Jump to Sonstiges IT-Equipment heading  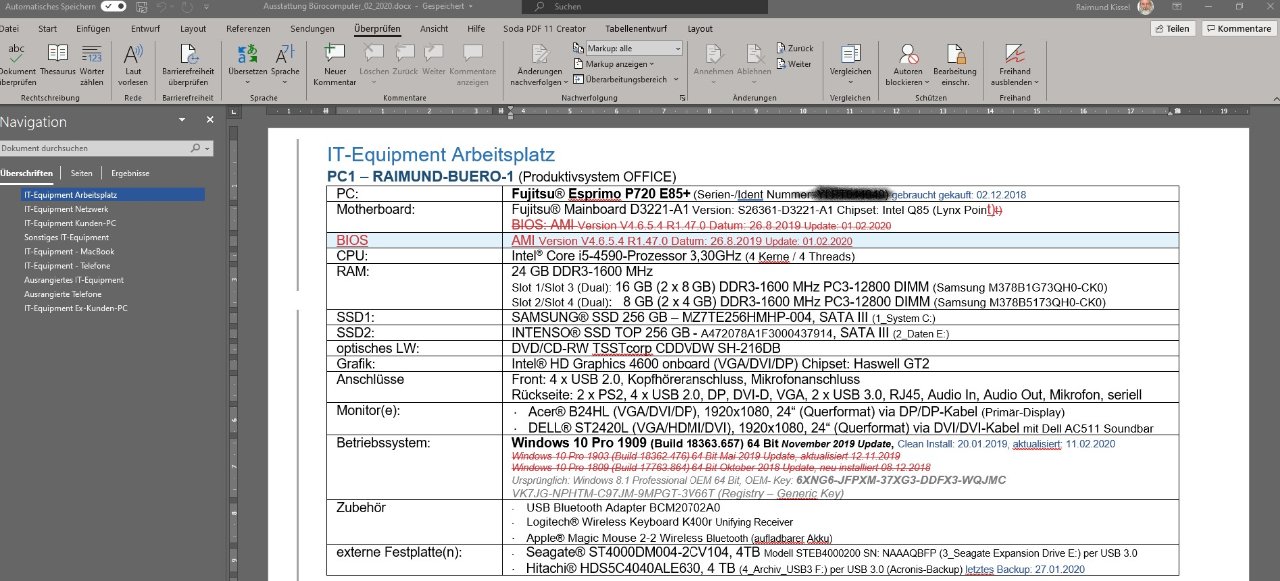pos(66,237)
